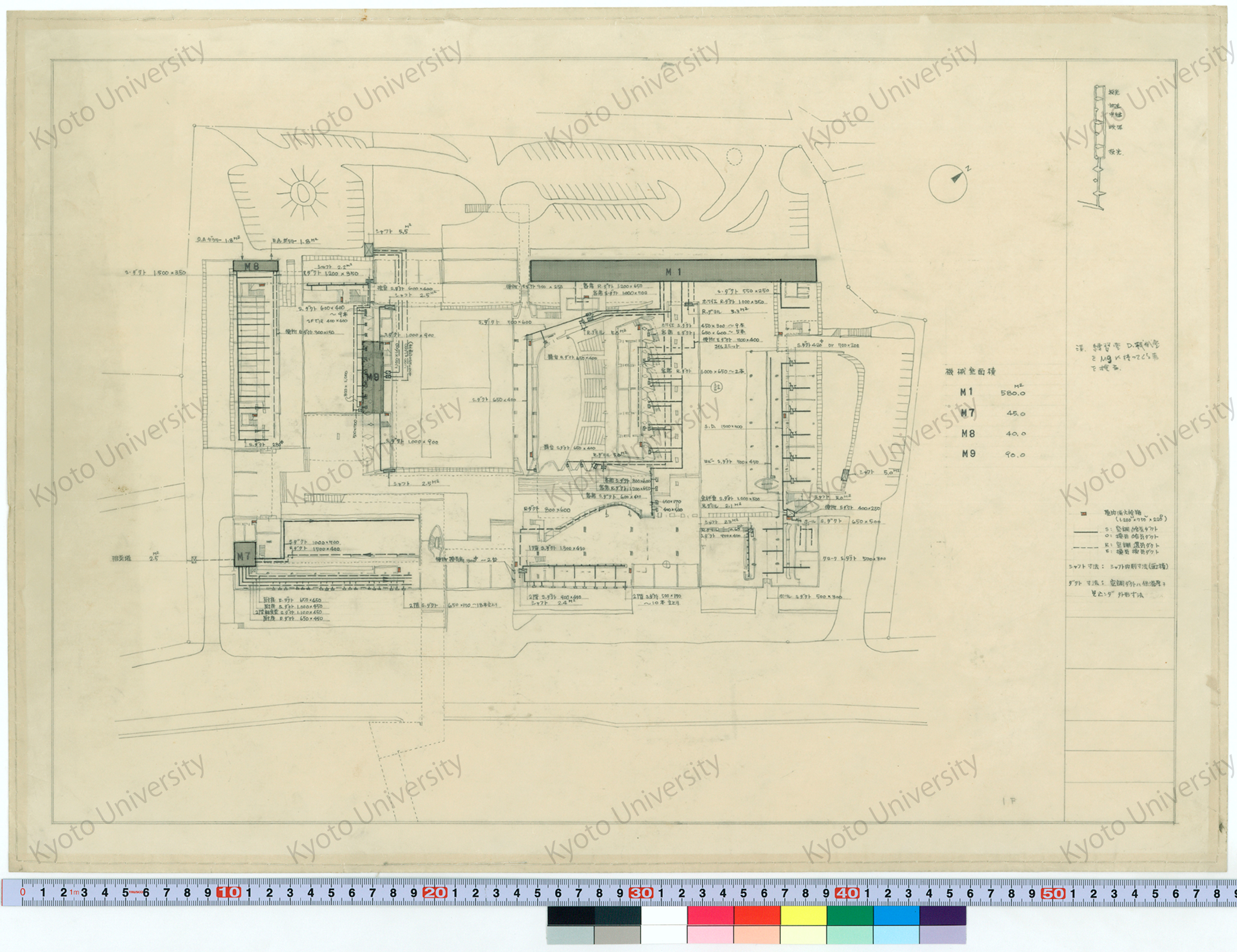This screenshot has width=1237, height=952.
Task: Click the 1F floor mark at bottom right
Action: [1009, 801]
